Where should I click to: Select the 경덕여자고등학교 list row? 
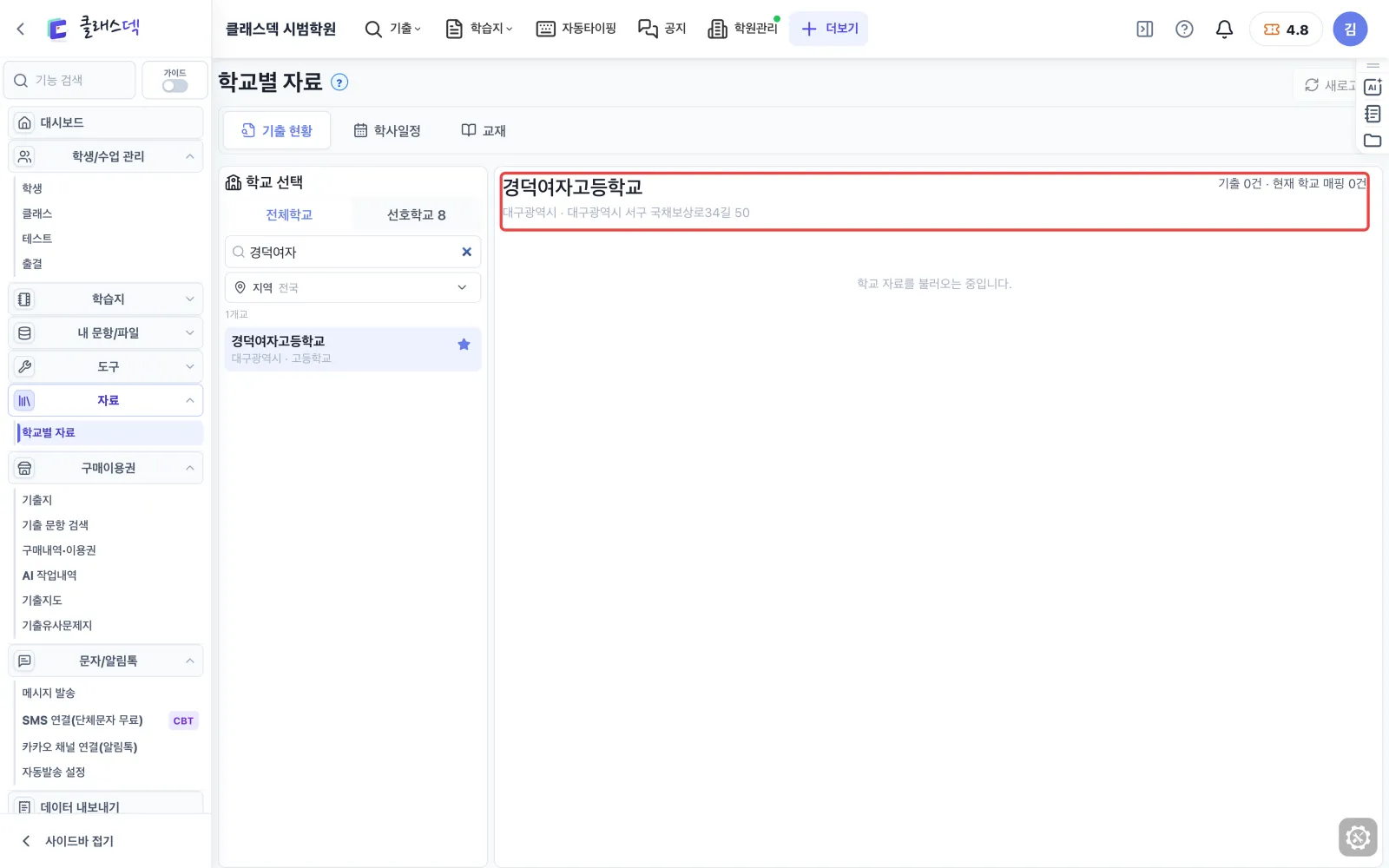pyautogui.click(x=352, y=349)
